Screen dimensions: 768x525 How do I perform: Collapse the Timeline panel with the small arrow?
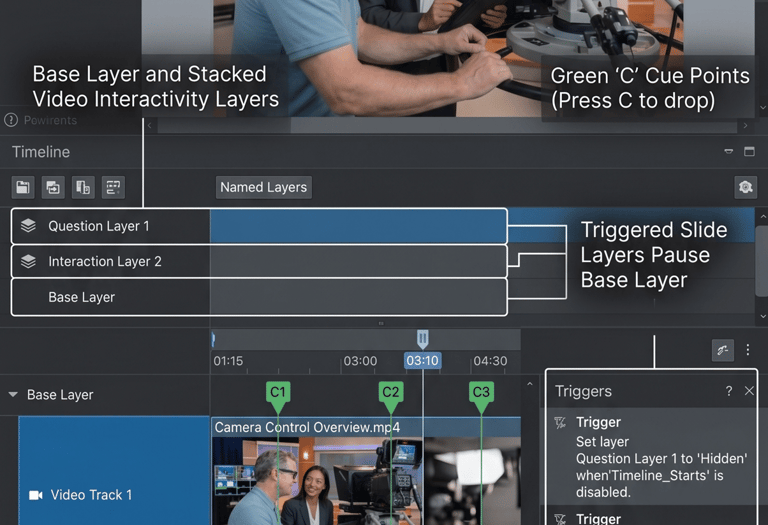click(729, 152)
